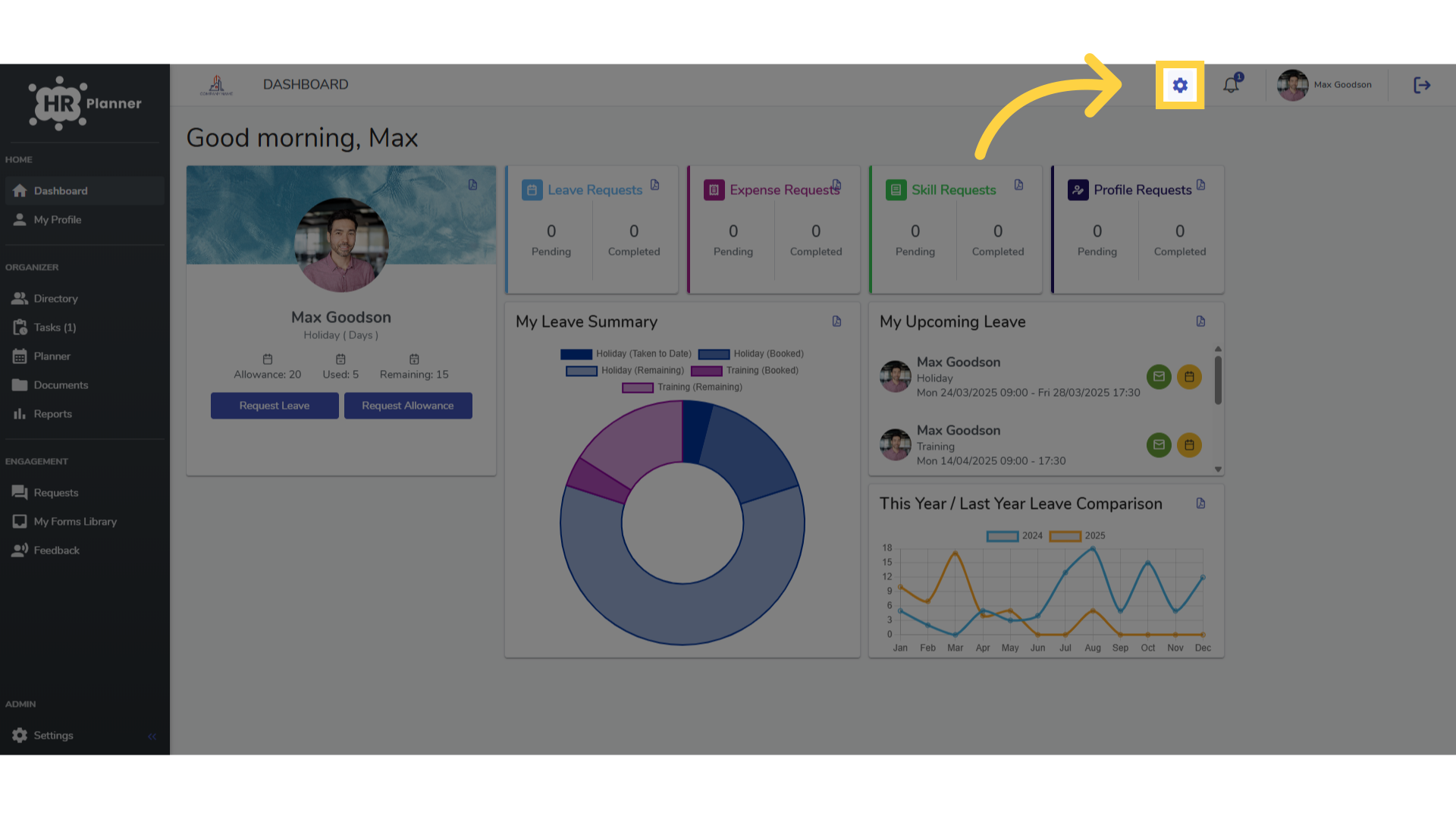Collapse the sidebar with double chevron
This screenshot has width=1456, height=819.
point(152,736)
